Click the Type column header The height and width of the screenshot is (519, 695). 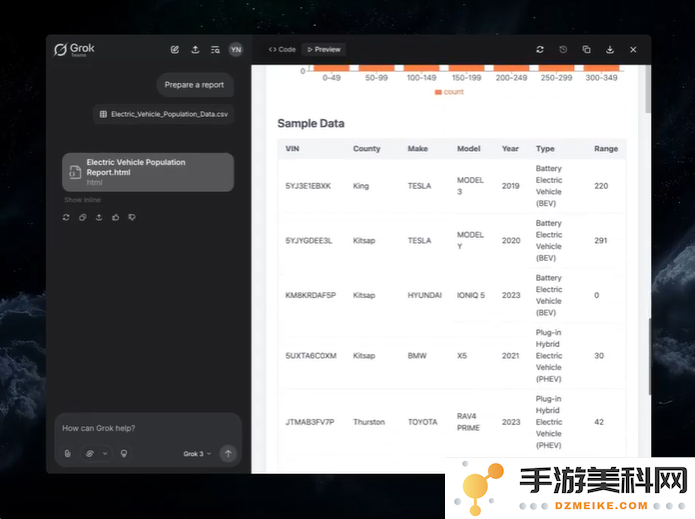point(545,148)
